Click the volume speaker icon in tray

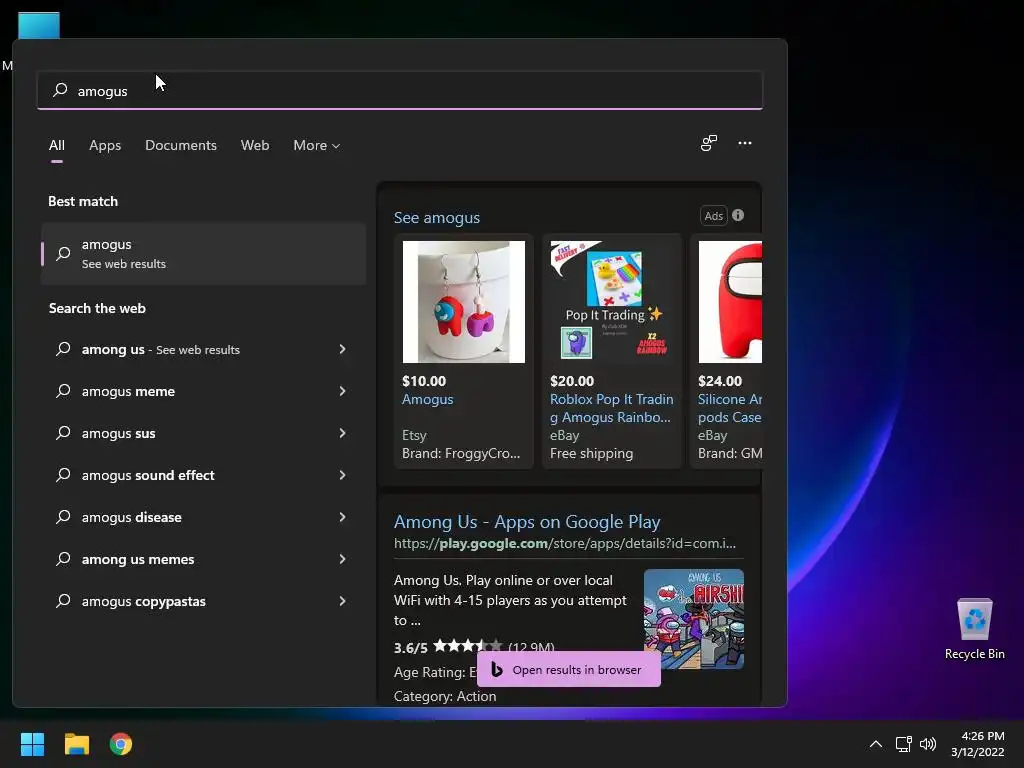(x=927, y=744)
